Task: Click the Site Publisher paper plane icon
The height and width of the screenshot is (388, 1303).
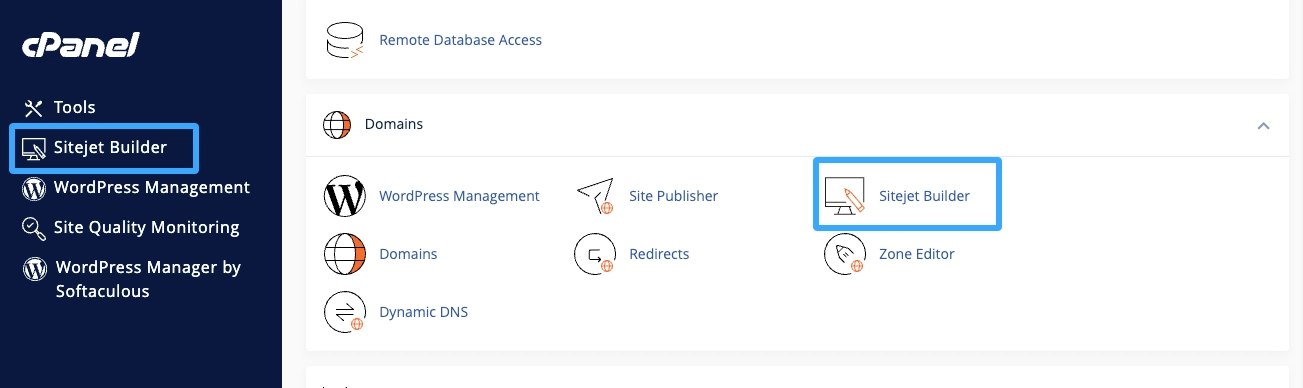Action: 595,196
